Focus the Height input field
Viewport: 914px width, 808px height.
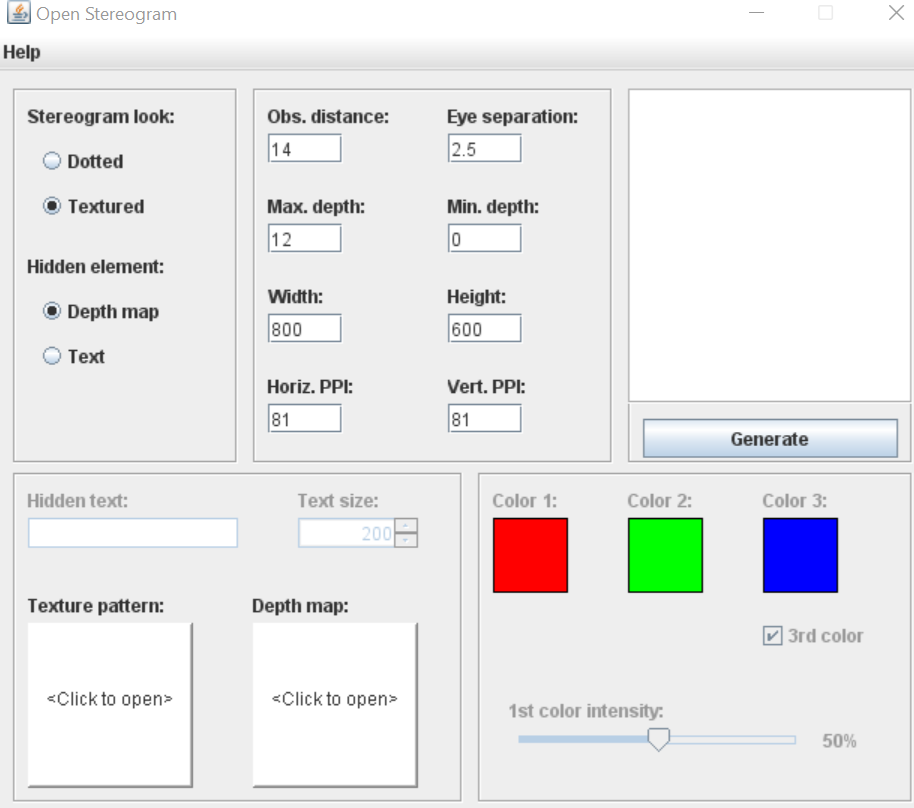pos(484,329)
